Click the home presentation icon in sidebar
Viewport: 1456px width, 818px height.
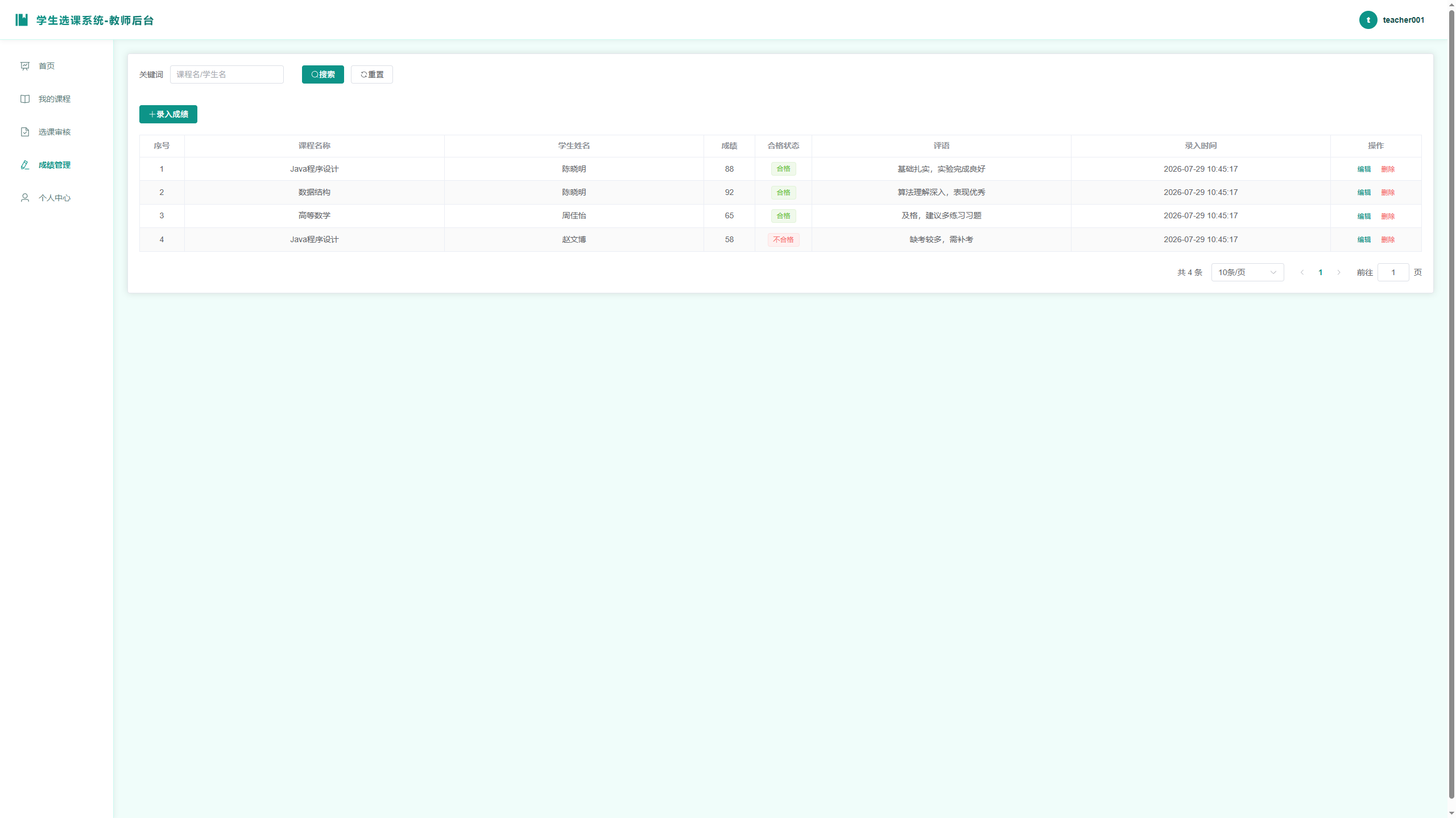(x=25, y=66)
